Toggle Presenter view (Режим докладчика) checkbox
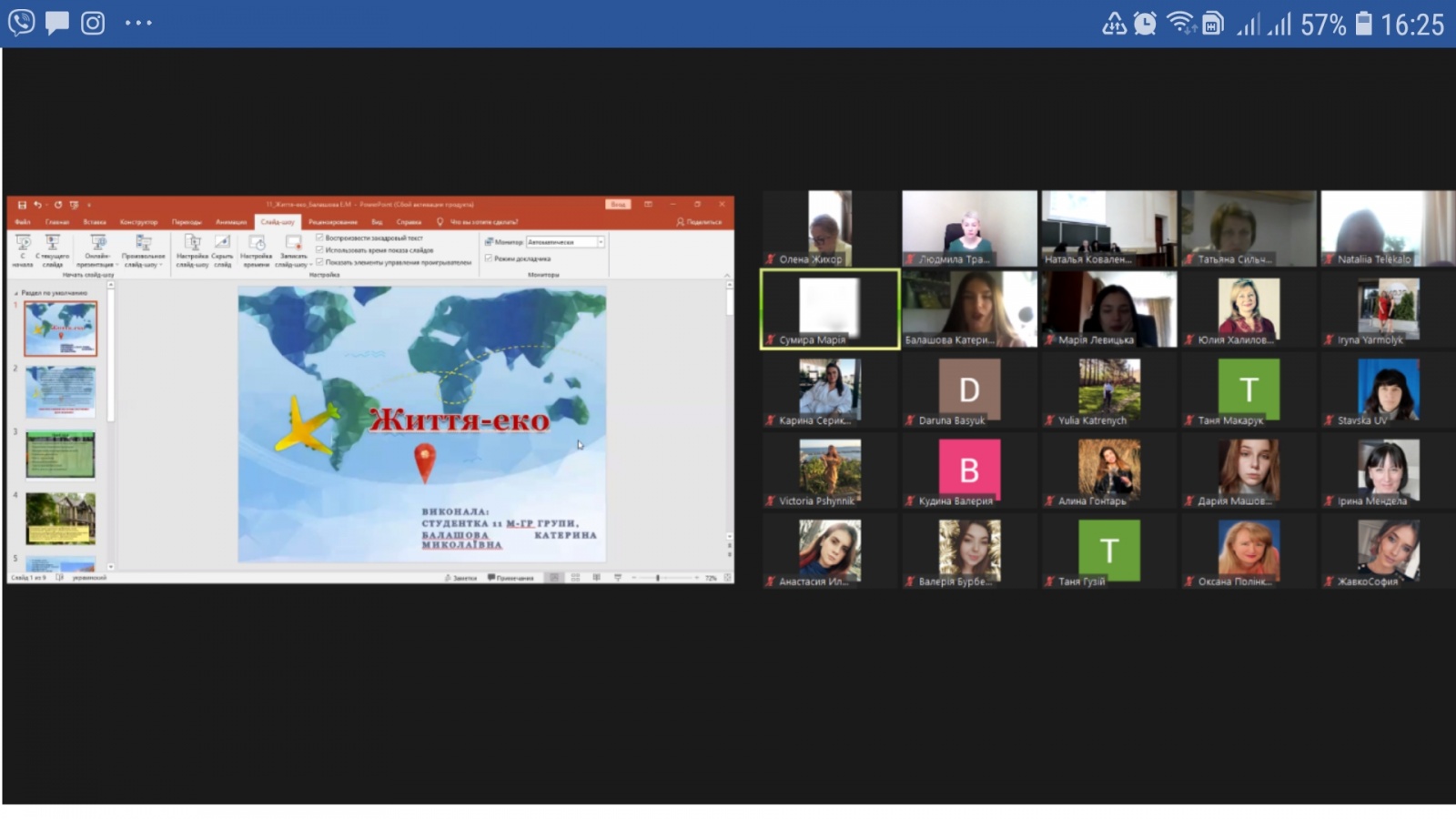 coord(489,258)
